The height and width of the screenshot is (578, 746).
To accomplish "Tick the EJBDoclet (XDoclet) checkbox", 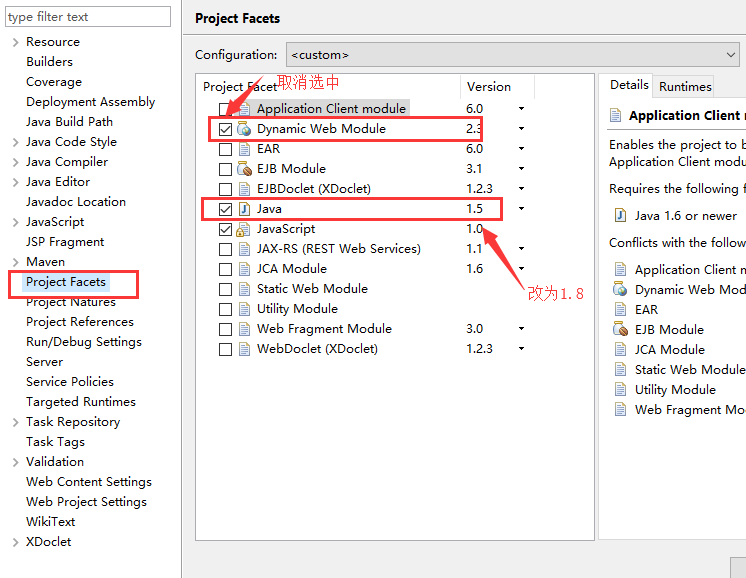I will click(225, 189).
